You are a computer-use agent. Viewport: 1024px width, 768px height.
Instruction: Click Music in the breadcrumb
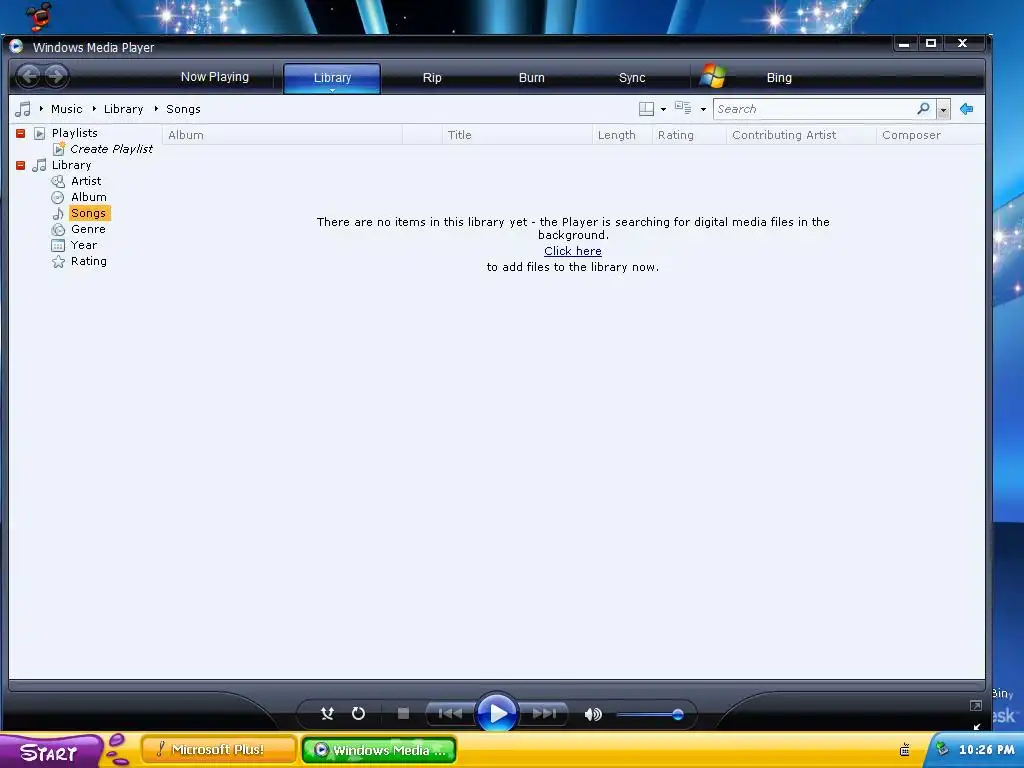[67, 109]
